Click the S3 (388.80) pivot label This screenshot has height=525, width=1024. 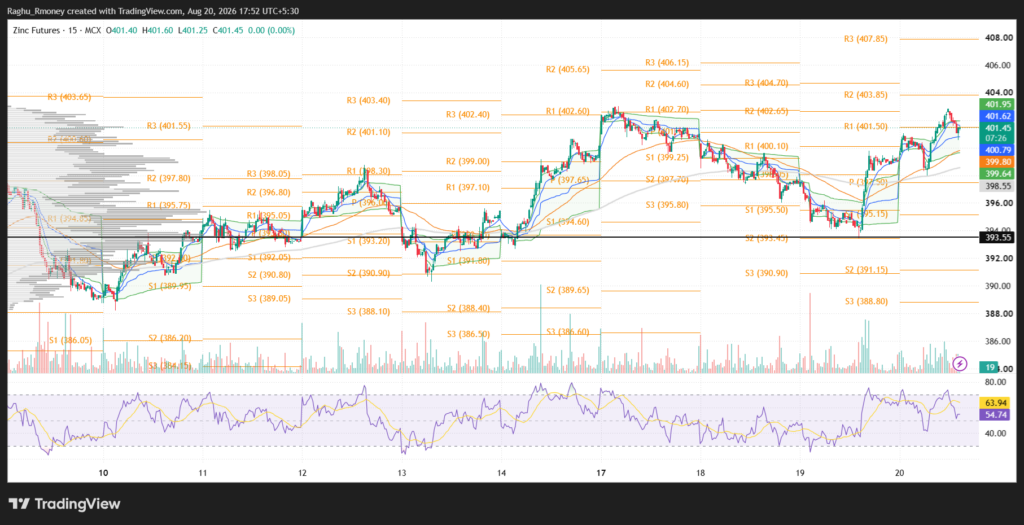[866, 302]
